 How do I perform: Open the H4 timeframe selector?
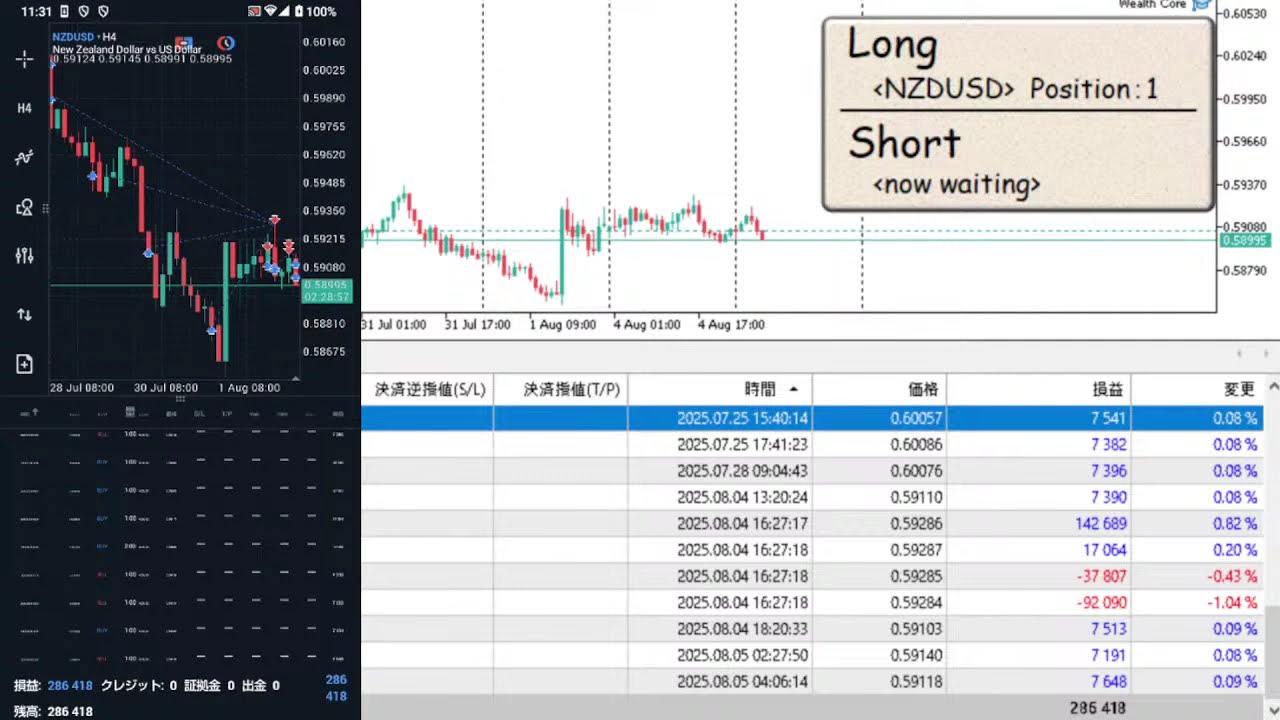(24, 108)
